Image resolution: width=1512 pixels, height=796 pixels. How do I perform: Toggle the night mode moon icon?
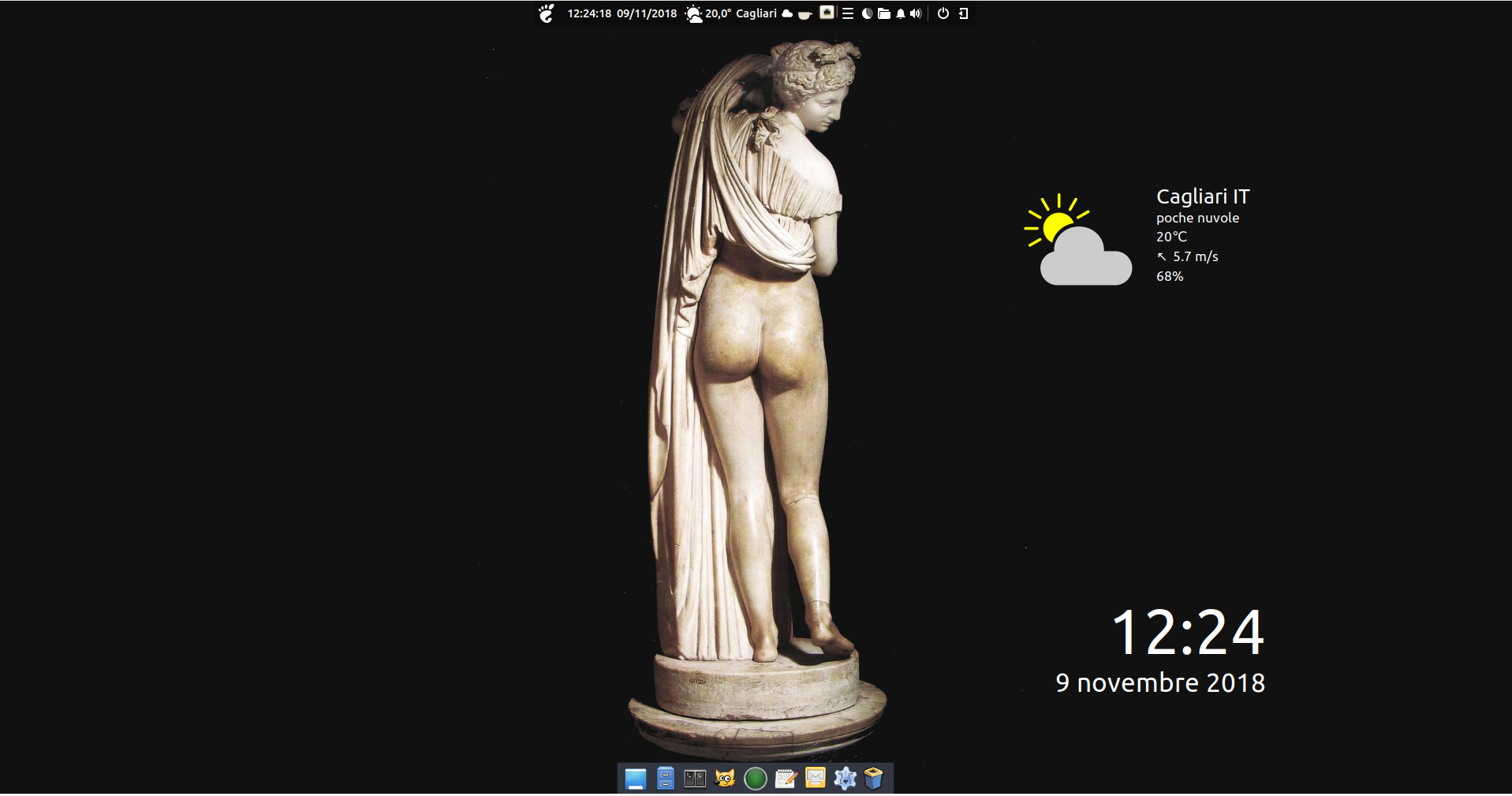(867, 13)
